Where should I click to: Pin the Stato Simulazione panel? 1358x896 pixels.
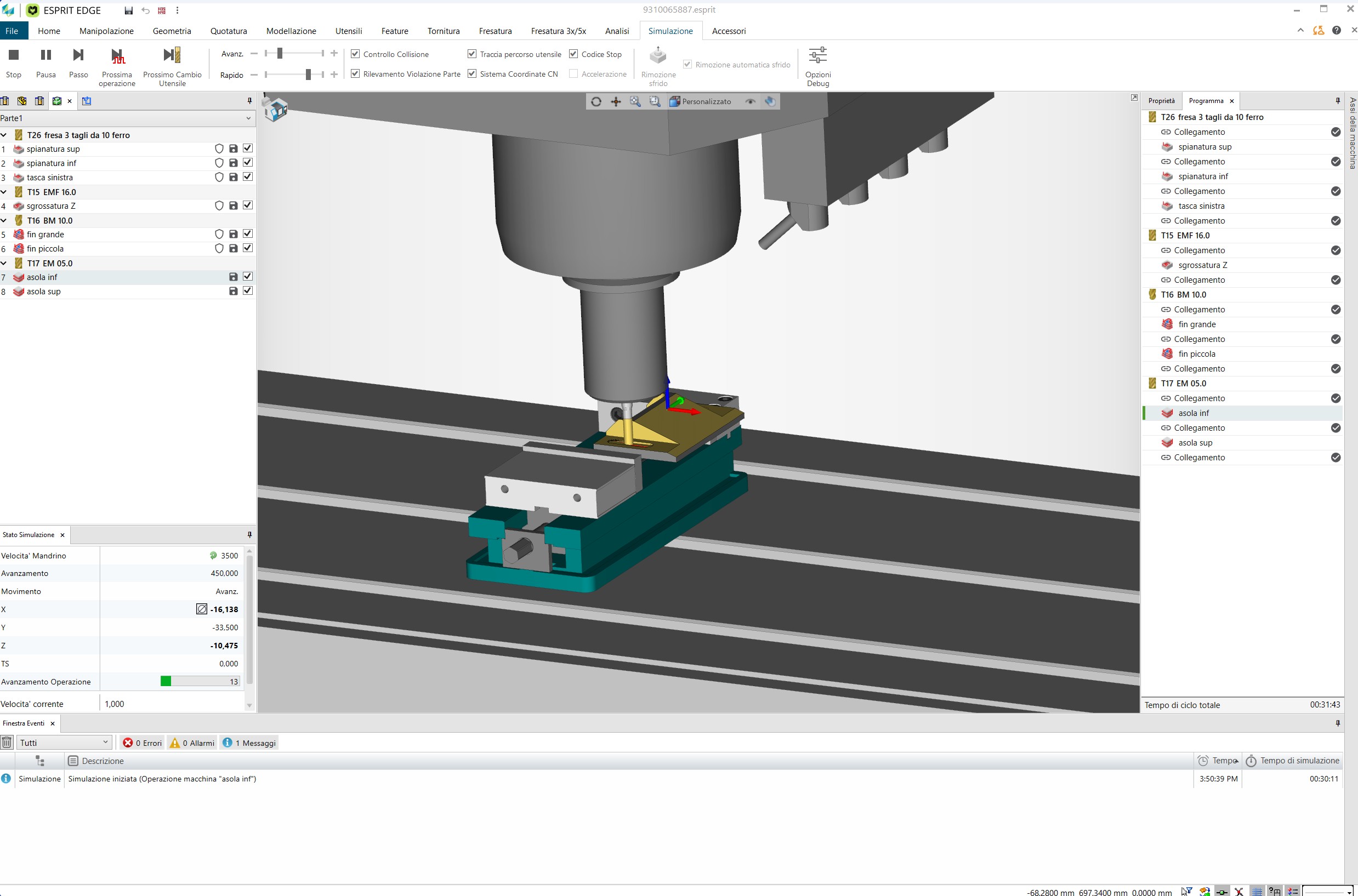(x=249, y=535)
